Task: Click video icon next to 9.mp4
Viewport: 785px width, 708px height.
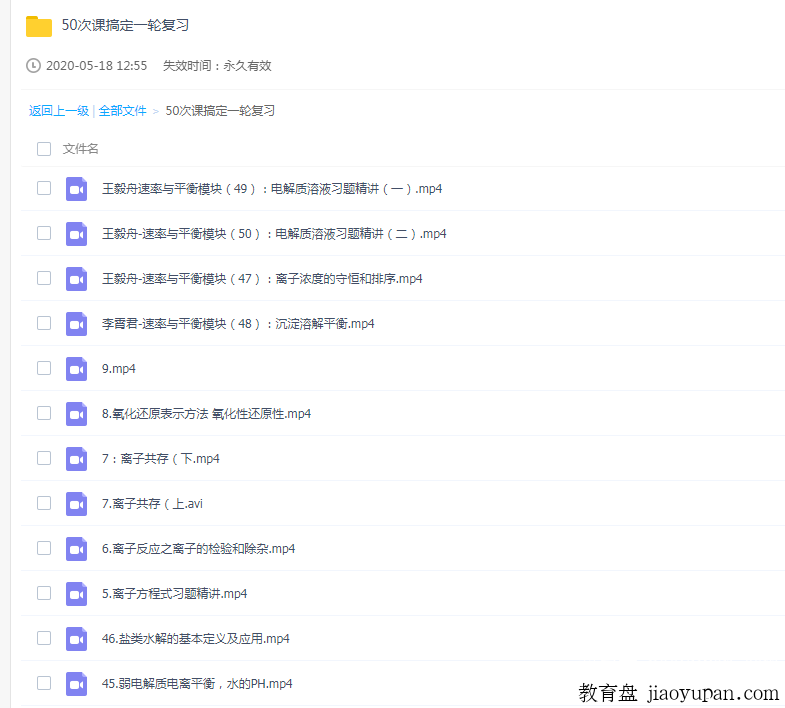Action: [x=76, y=369]
